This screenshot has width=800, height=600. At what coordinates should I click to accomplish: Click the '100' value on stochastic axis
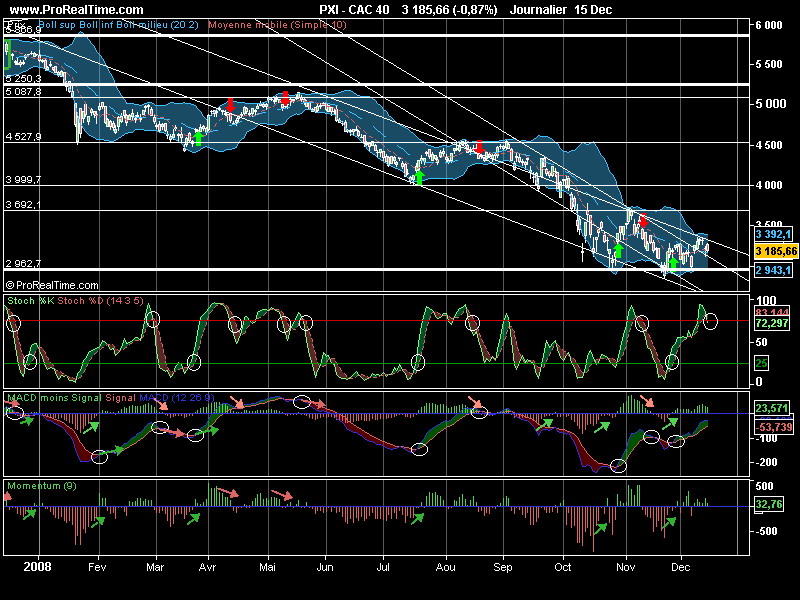click(766, 301)
